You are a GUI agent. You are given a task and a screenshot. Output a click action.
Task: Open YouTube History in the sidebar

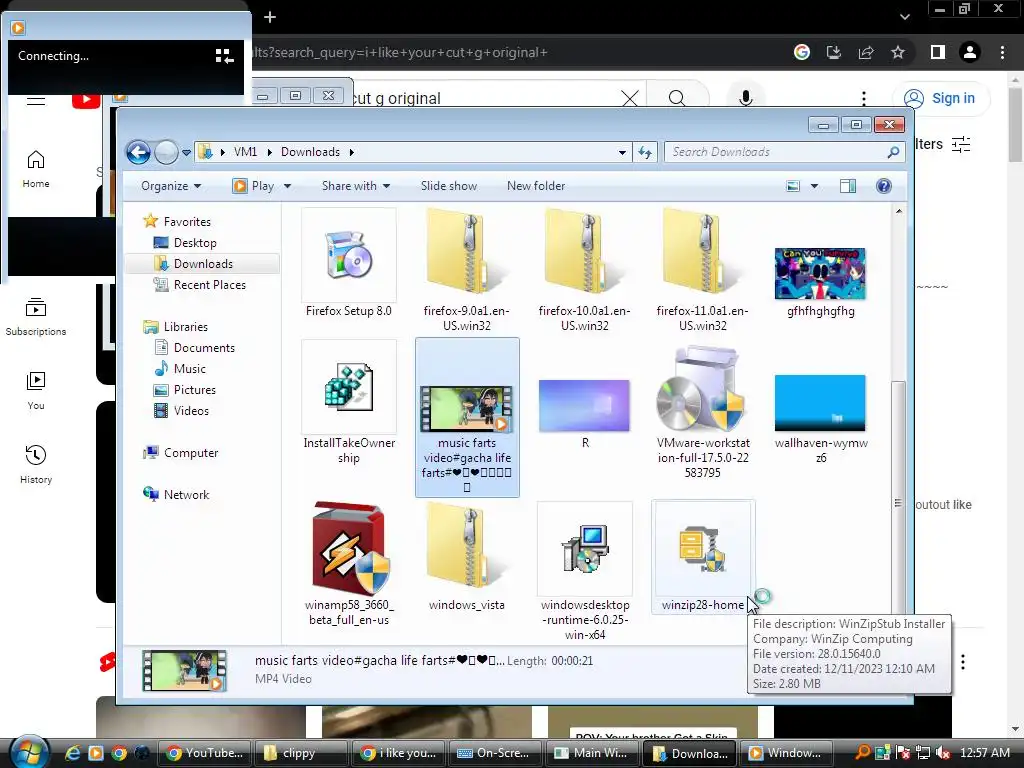[x=36, y=464]
